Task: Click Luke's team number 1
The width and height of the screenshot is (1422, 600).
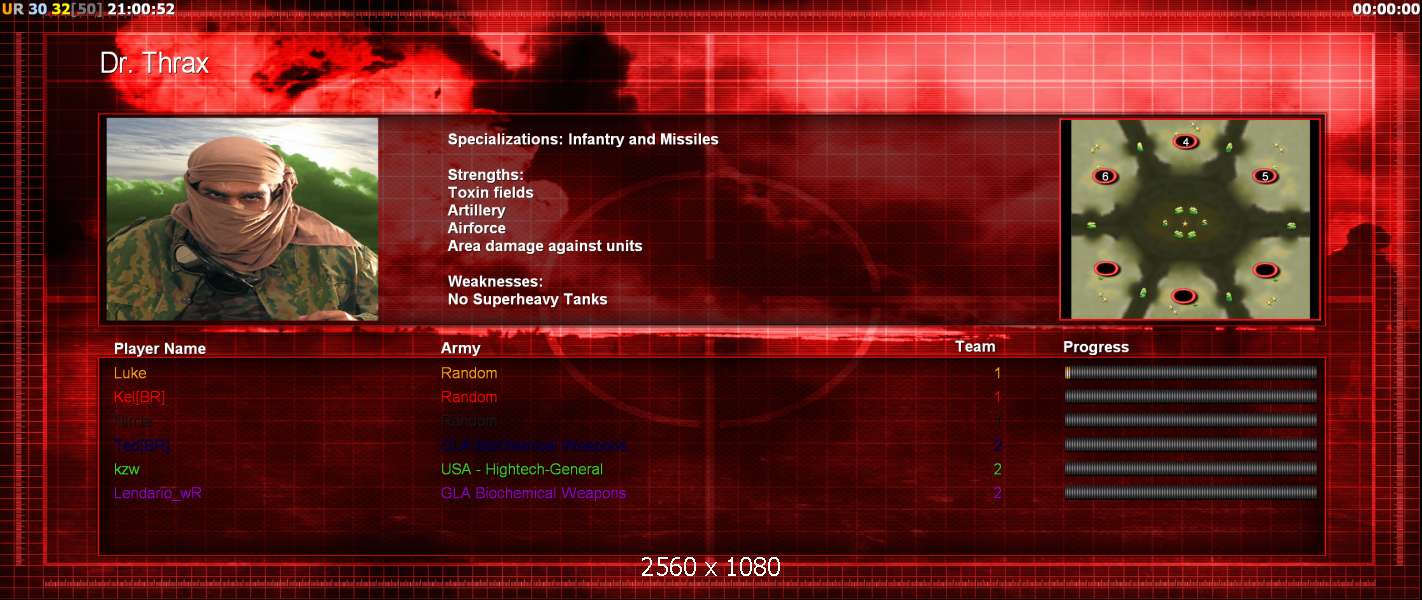Action: pyautogui.click(x=997, y=373)
